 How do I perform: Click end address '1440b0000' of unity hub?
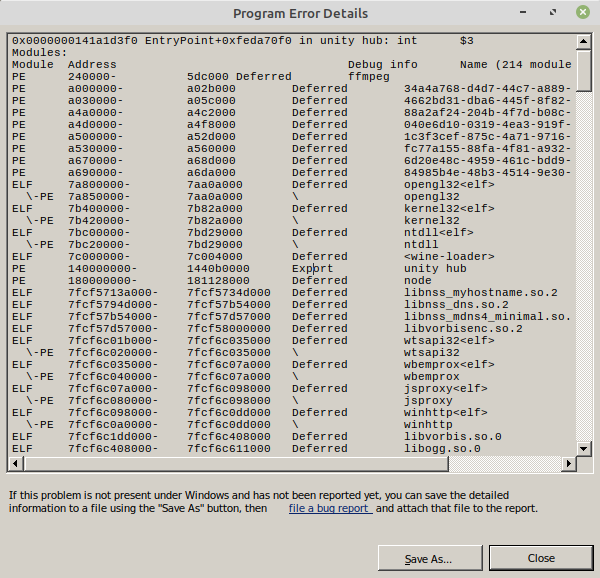(x=218, y=269)
